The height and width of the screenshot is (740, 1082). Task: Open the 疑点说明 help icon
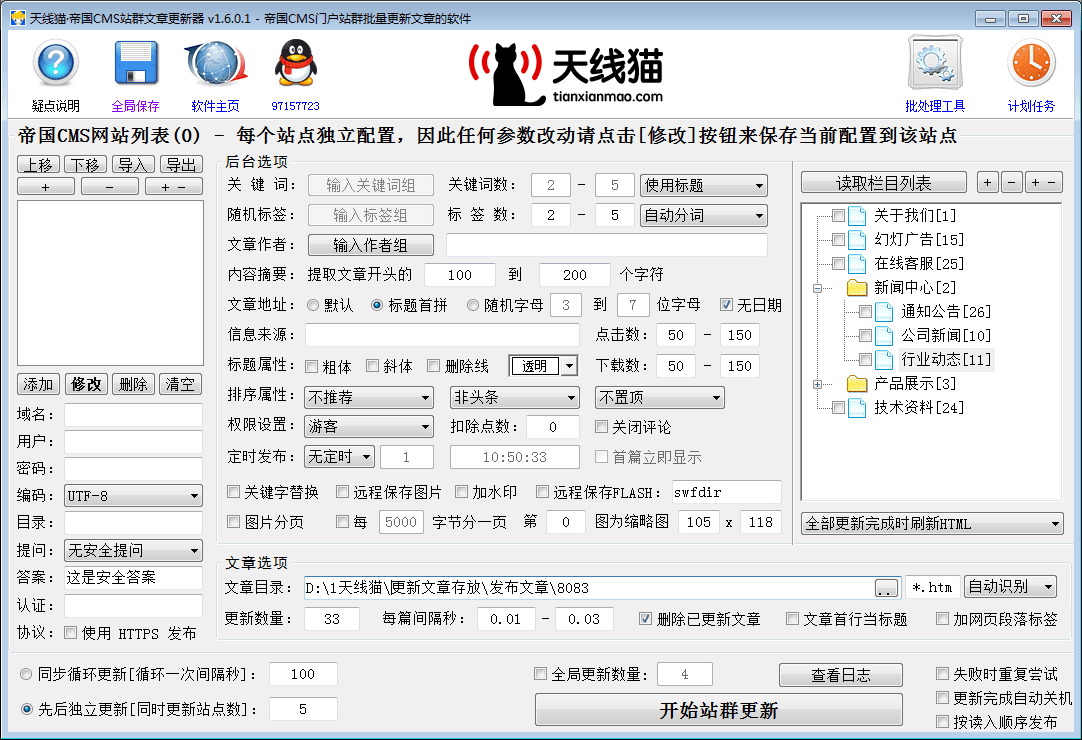point(55,64)
